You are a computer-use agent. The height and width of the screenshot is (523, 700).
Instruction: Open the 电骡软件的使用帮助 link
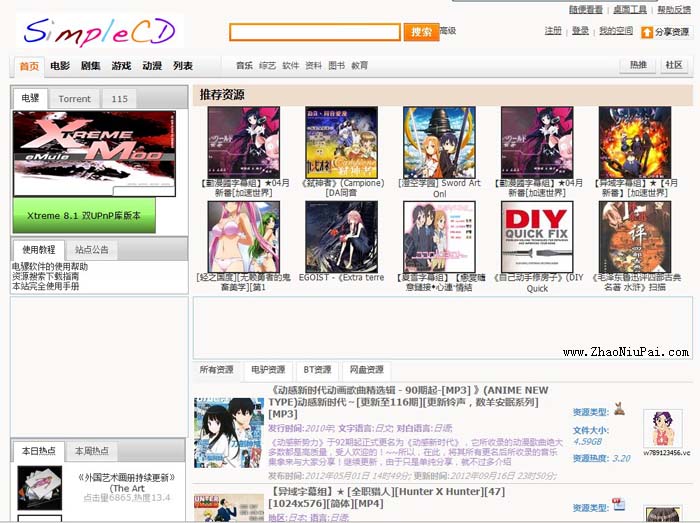point(50,266)
